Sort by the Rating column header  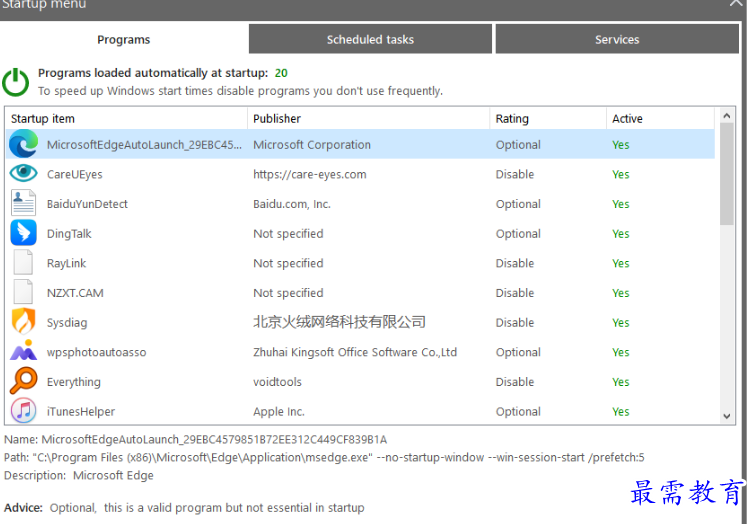click(548, 118)
